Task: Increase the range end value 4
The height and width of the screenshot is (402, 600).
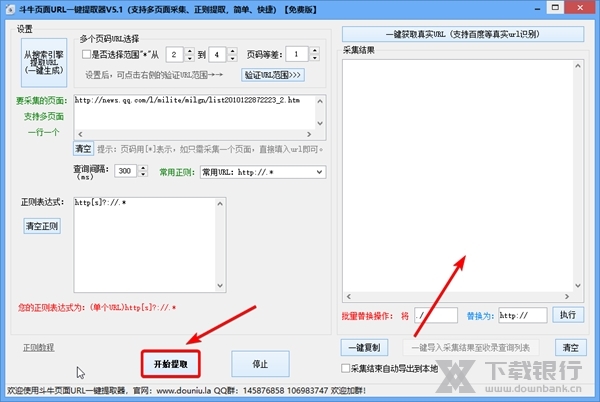Action: [x=232, y=51]
